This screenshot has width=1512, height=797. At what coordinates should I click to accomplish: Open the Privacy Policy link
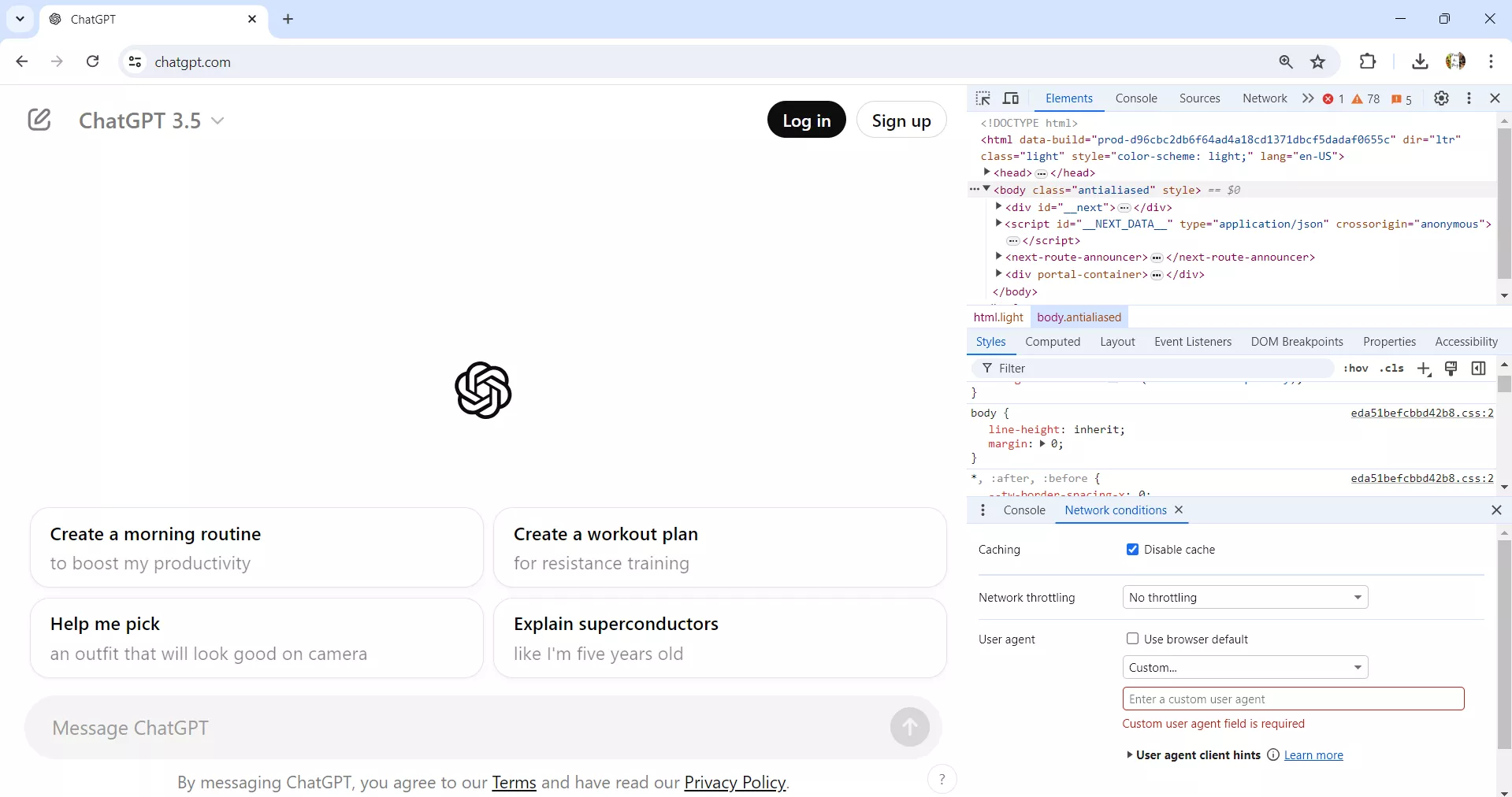[x=734, y=782]
